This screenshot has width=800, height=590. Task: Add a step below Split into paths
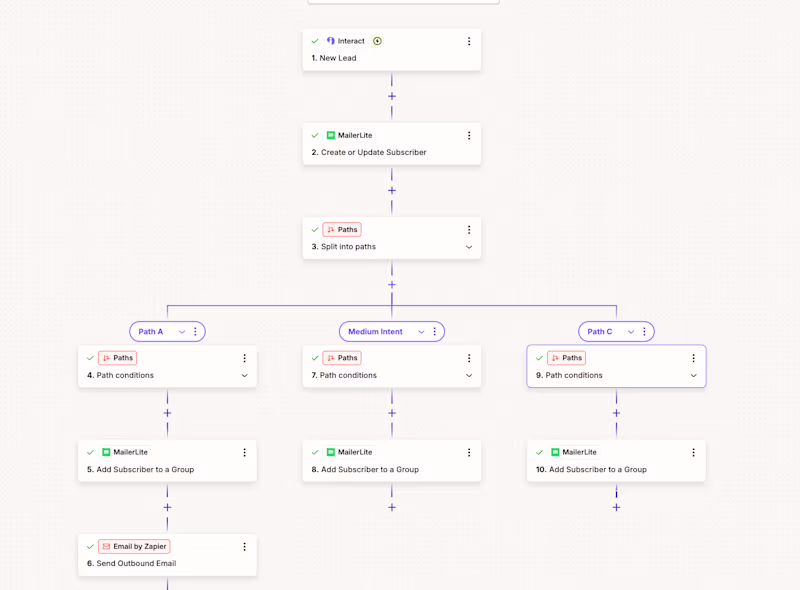392,285
